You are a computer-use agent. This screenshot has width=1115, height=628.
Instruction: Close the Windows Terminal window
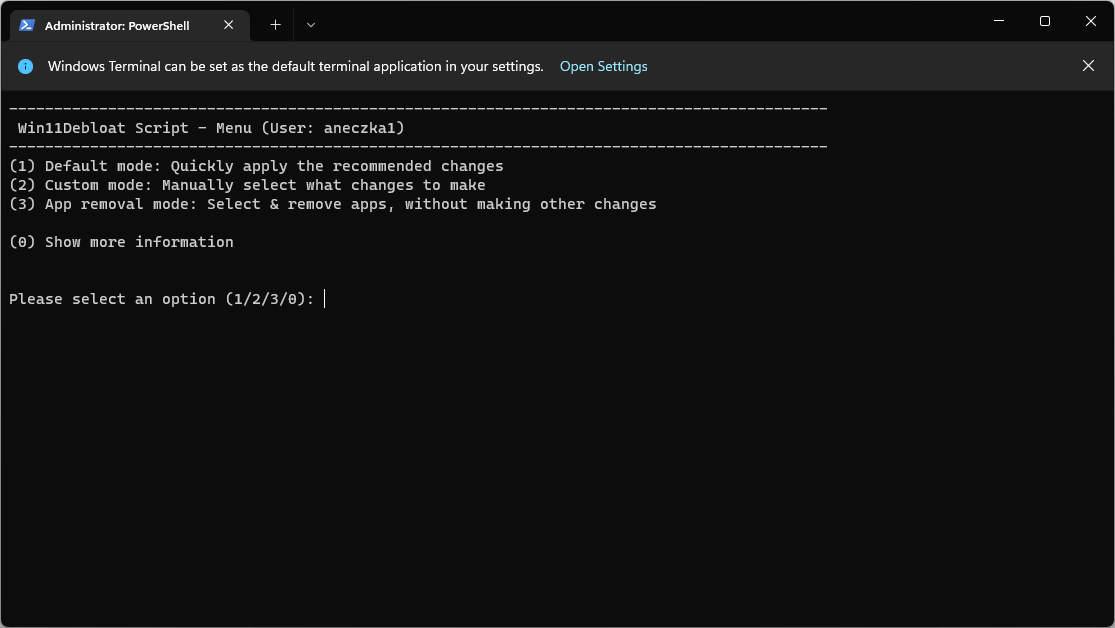tap(1090, 21)
